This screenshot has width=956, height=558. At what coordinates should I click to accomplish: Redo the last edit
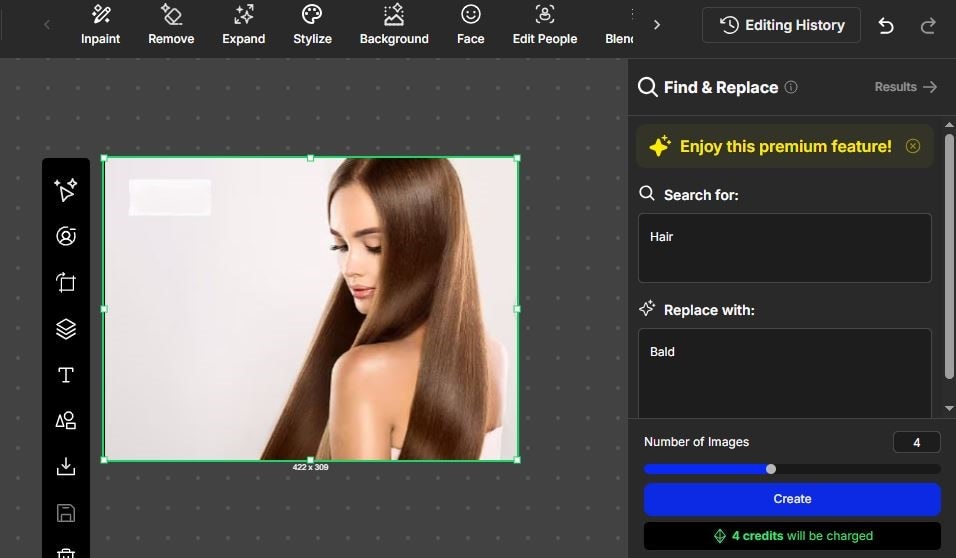[928, 26]
